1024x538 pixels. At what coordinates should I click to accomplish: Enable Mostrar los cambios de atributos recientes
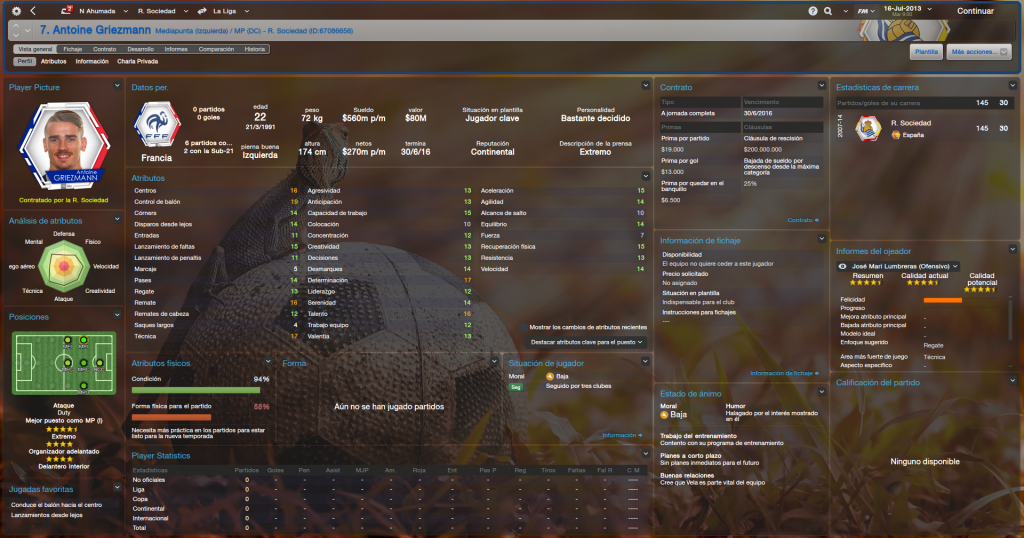click(523, 327)
